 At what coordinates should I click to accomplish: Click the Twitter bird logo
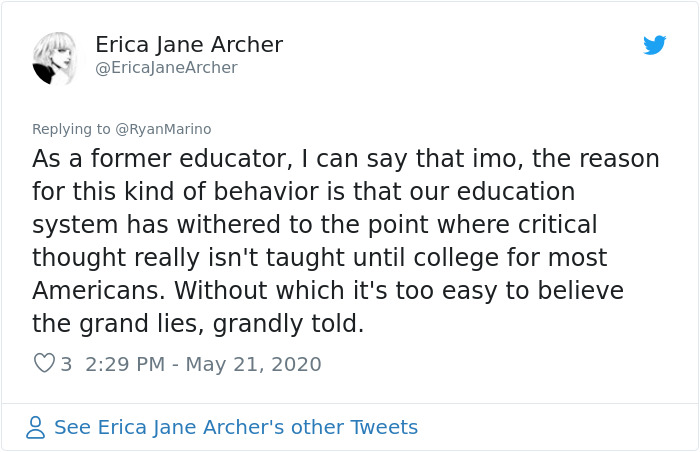(654, 45)
